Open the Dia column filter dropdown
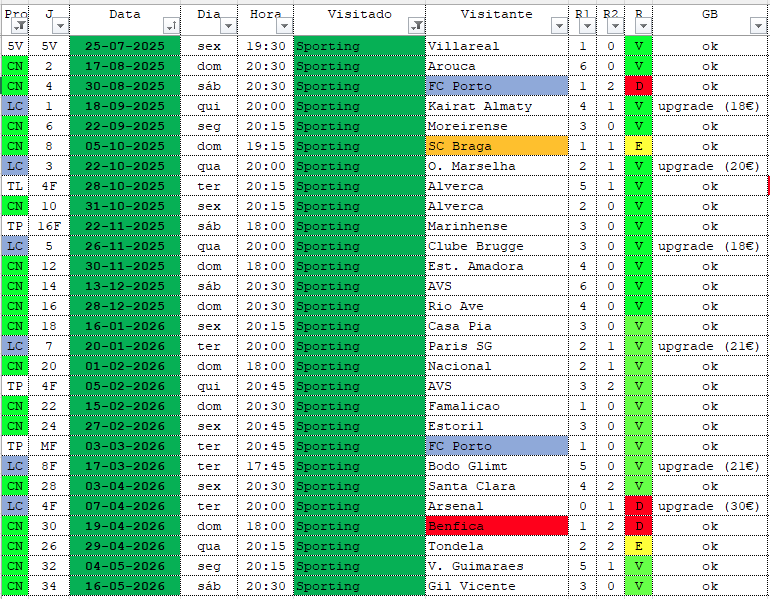This screenshot has height=599, width=770. coord(228,26)
